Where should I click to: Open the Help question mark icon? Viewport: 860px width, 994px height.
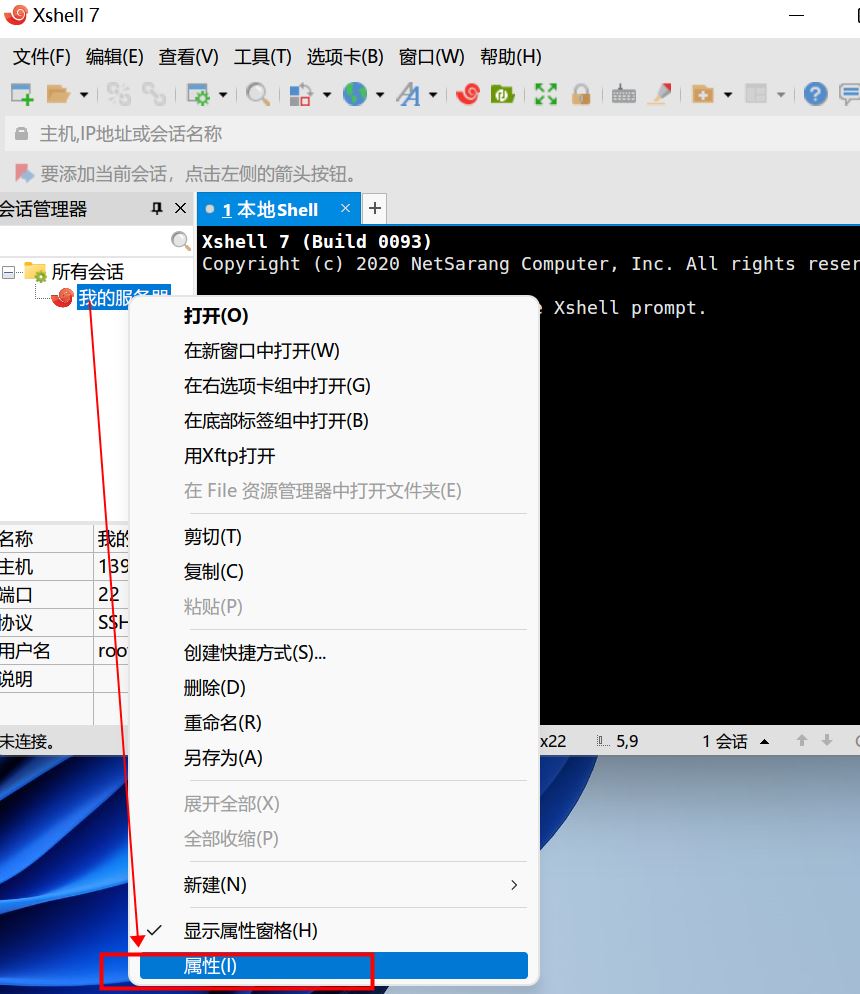click(x=816, y=94)
